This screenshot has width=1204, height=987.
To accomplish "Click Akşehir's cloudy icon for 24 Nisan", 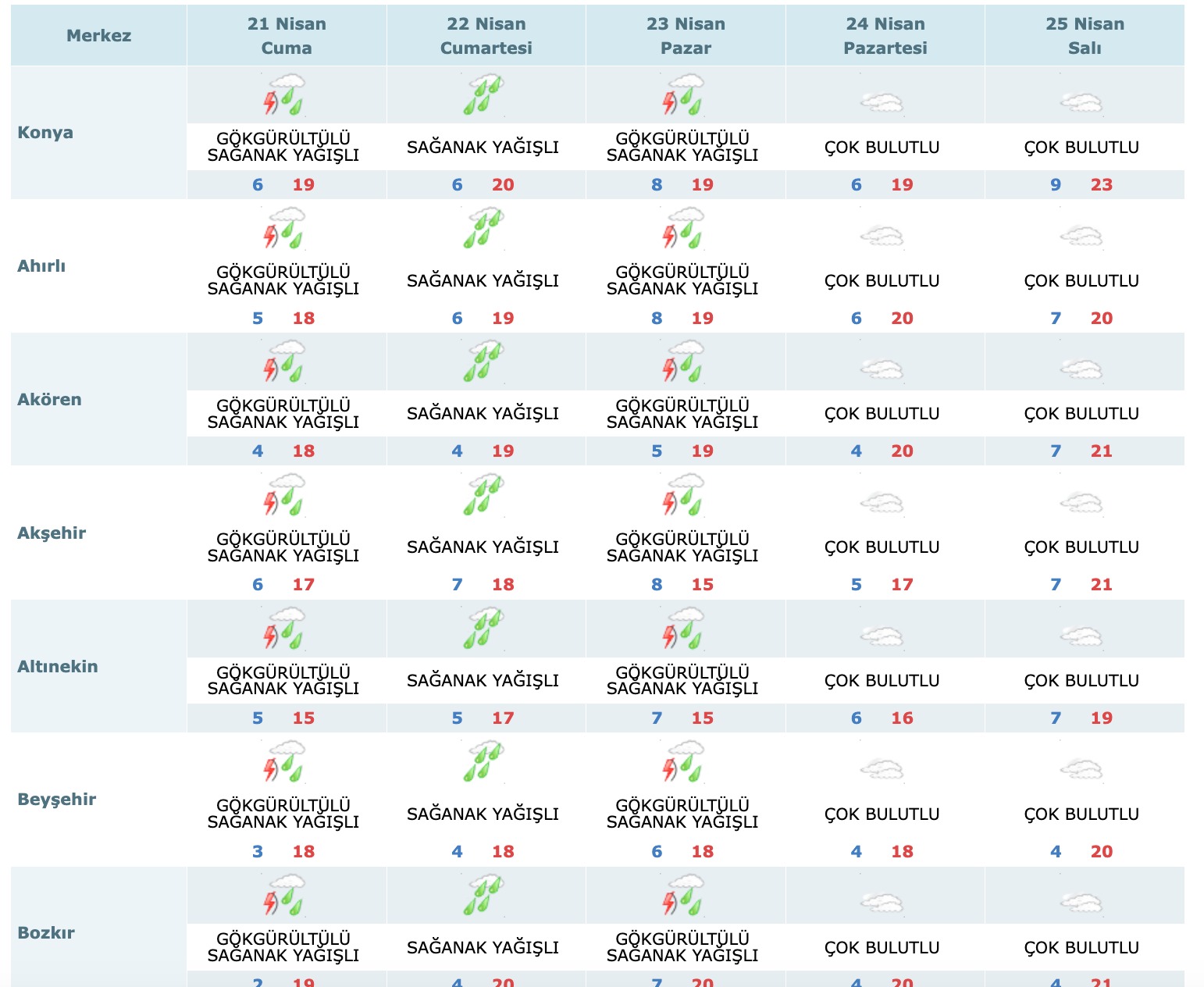I will 882,504.
